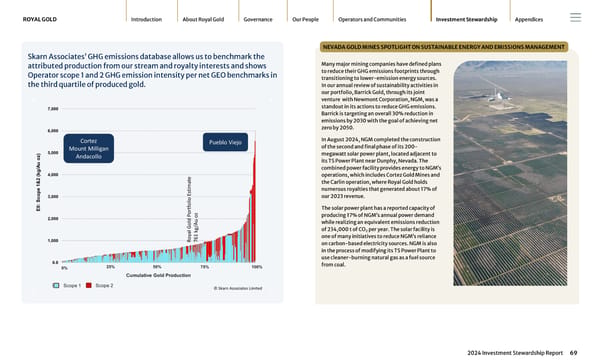
Task: Click the y-axis title EI: Scope 1&2
Action: point(38,182)
